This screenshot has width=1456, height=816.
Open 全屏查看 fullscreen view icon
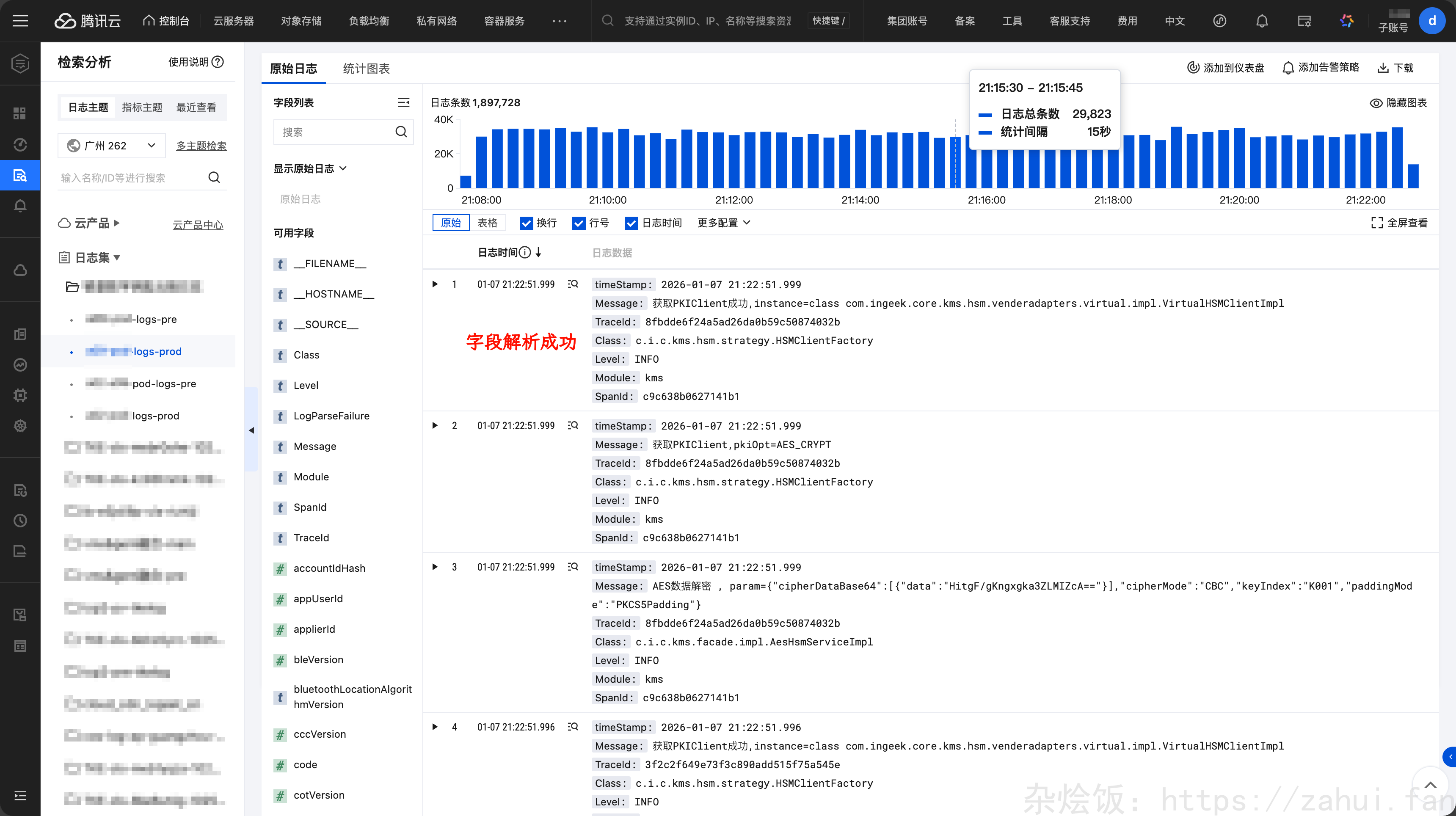coord(1377,223)
